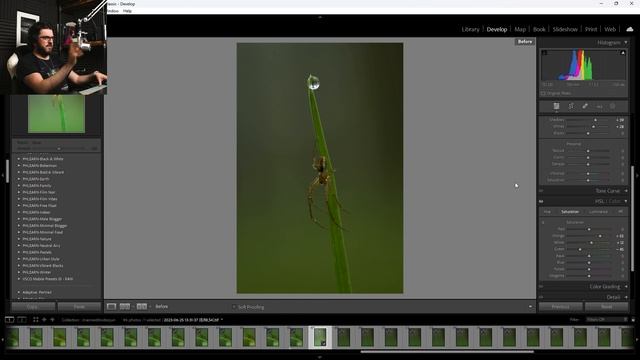
Task: Open Grid view from filmstrip bar
Action: pyautogui.click(x=36, y=320)
